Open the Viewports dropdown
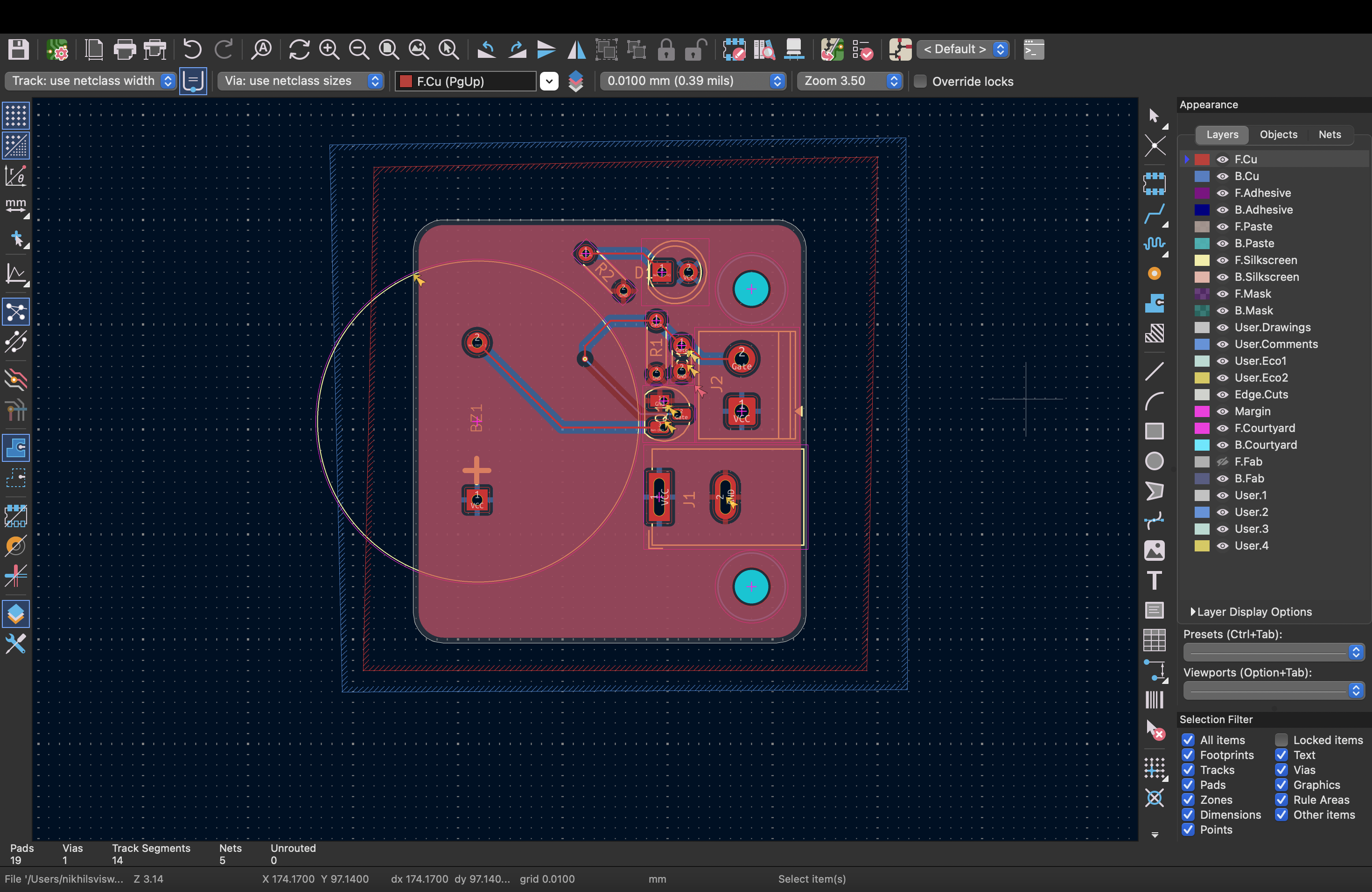1372x892 pixels. point(1274,690)
